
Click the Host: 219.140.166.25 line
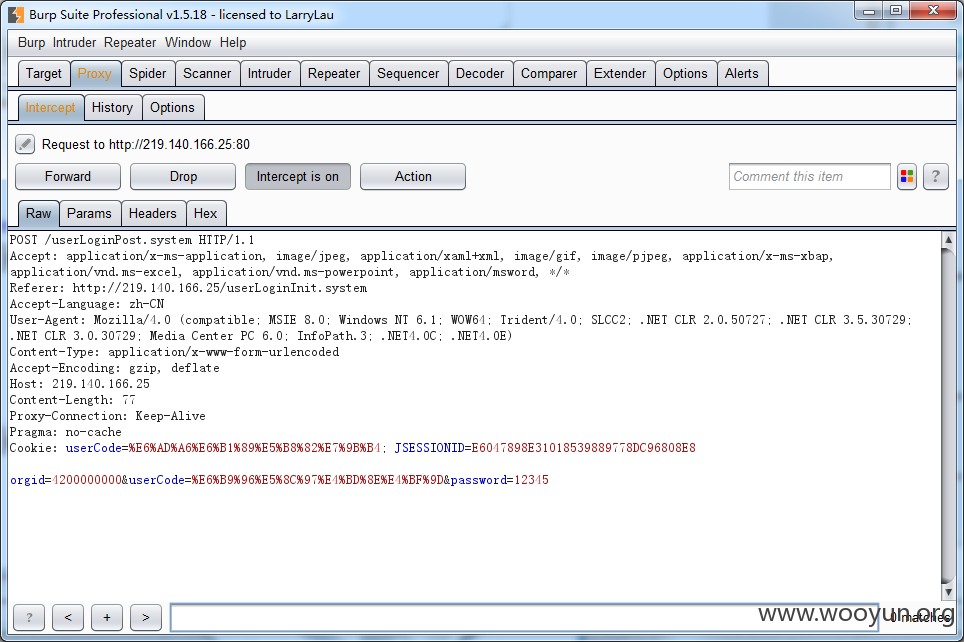coord(79,384)
